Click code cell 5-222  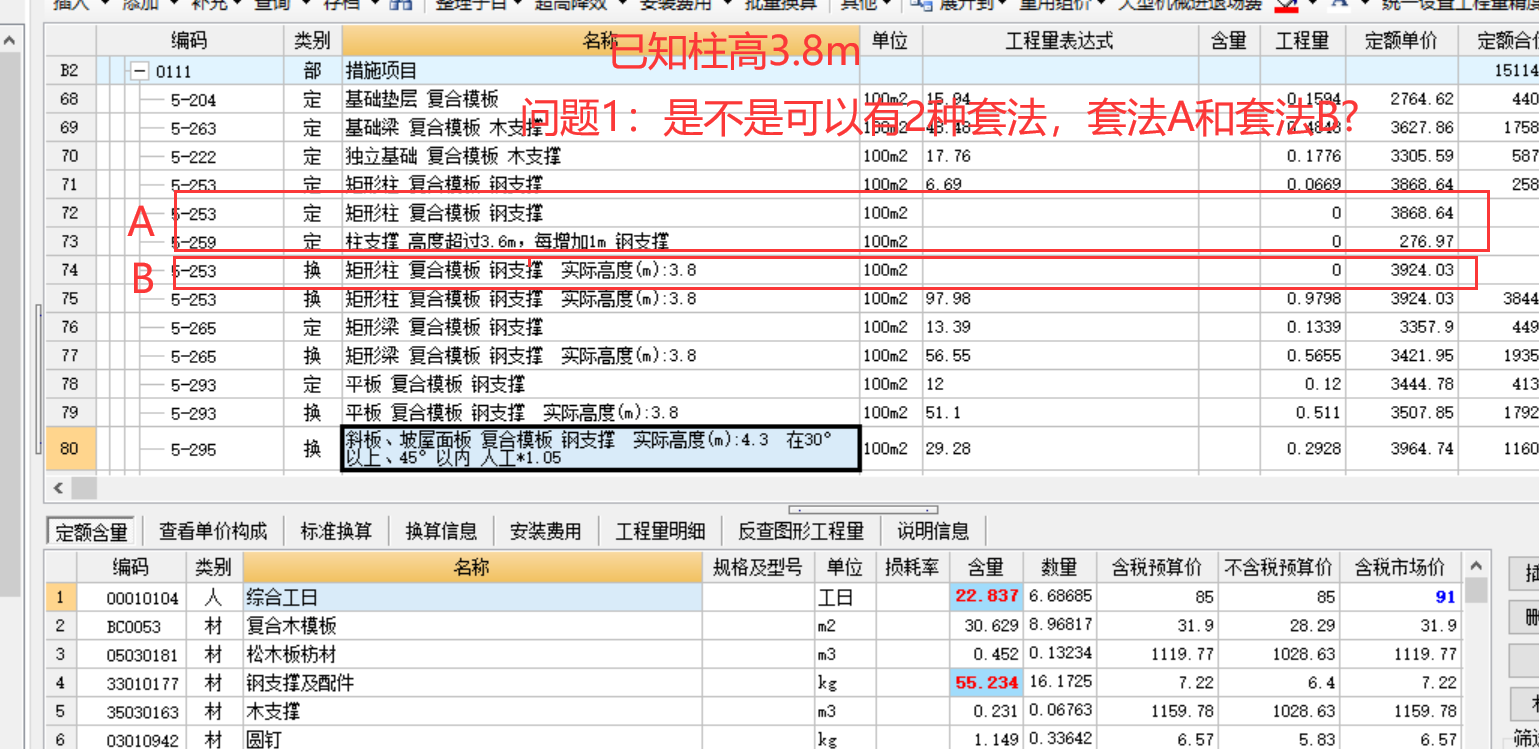pos(193,157)
